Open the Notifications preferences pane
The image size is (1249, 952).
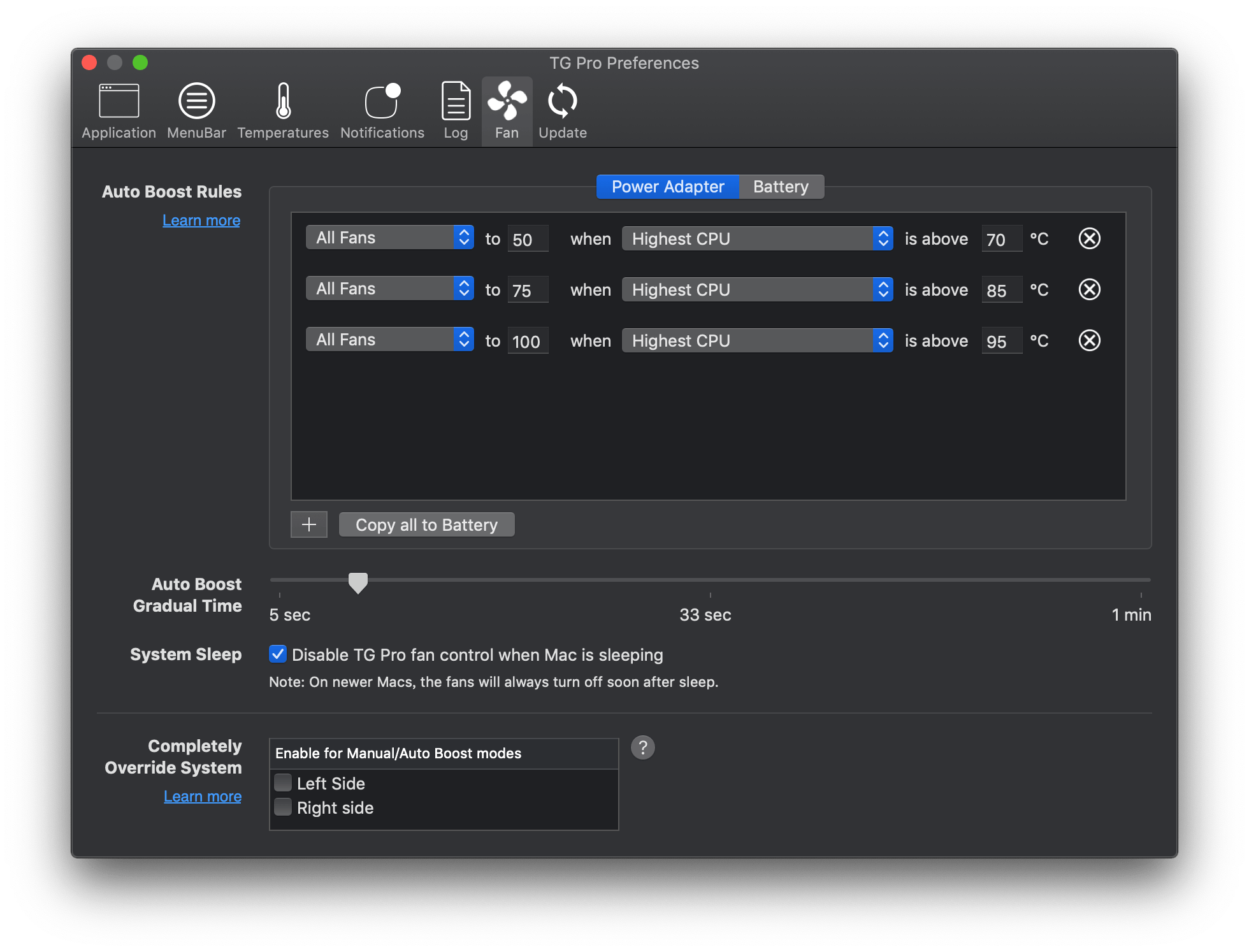click(382, 111)
